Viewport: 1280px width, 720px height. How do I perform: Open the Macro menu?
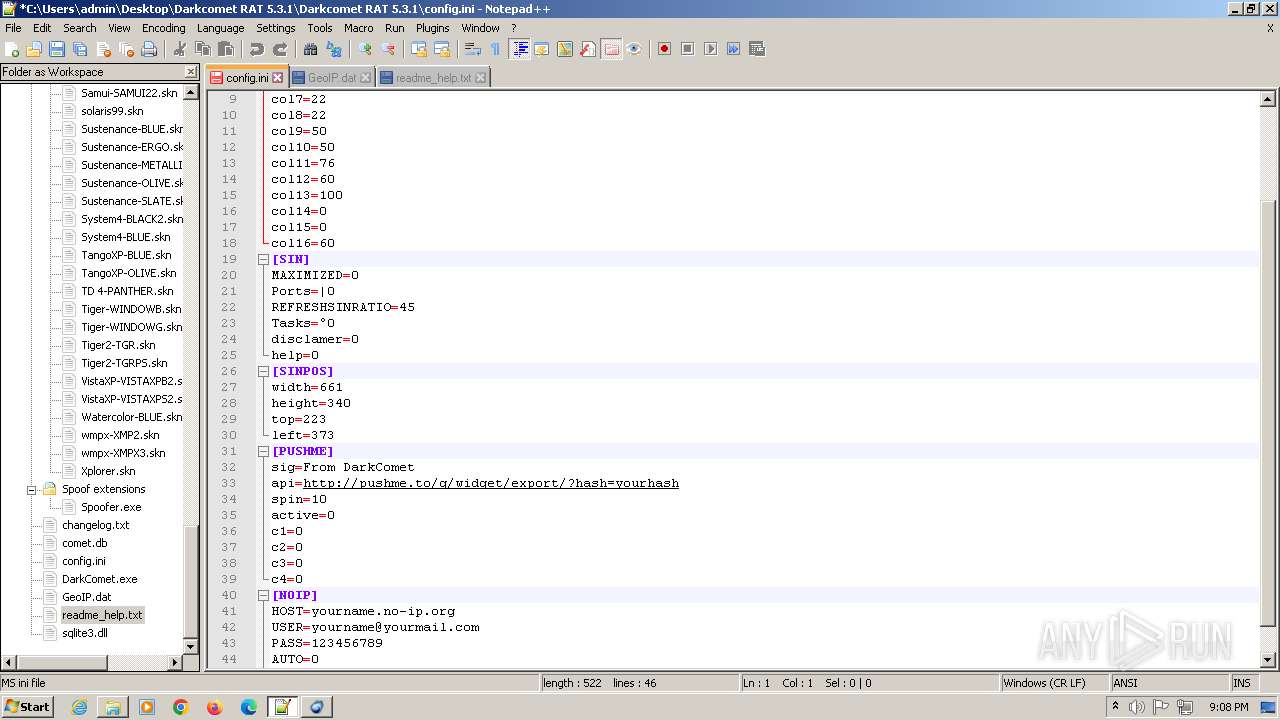(x=358, y=28)
